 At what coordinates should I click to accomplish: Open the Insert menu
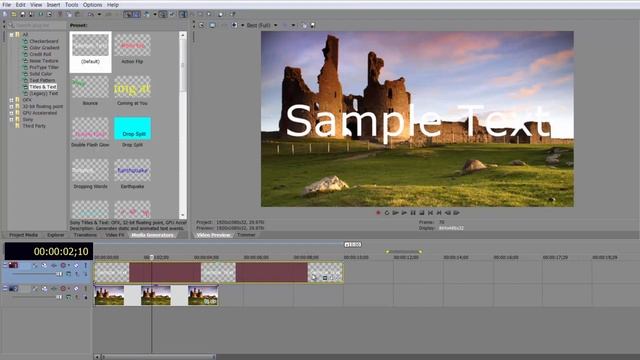click(x=53, y=5)
